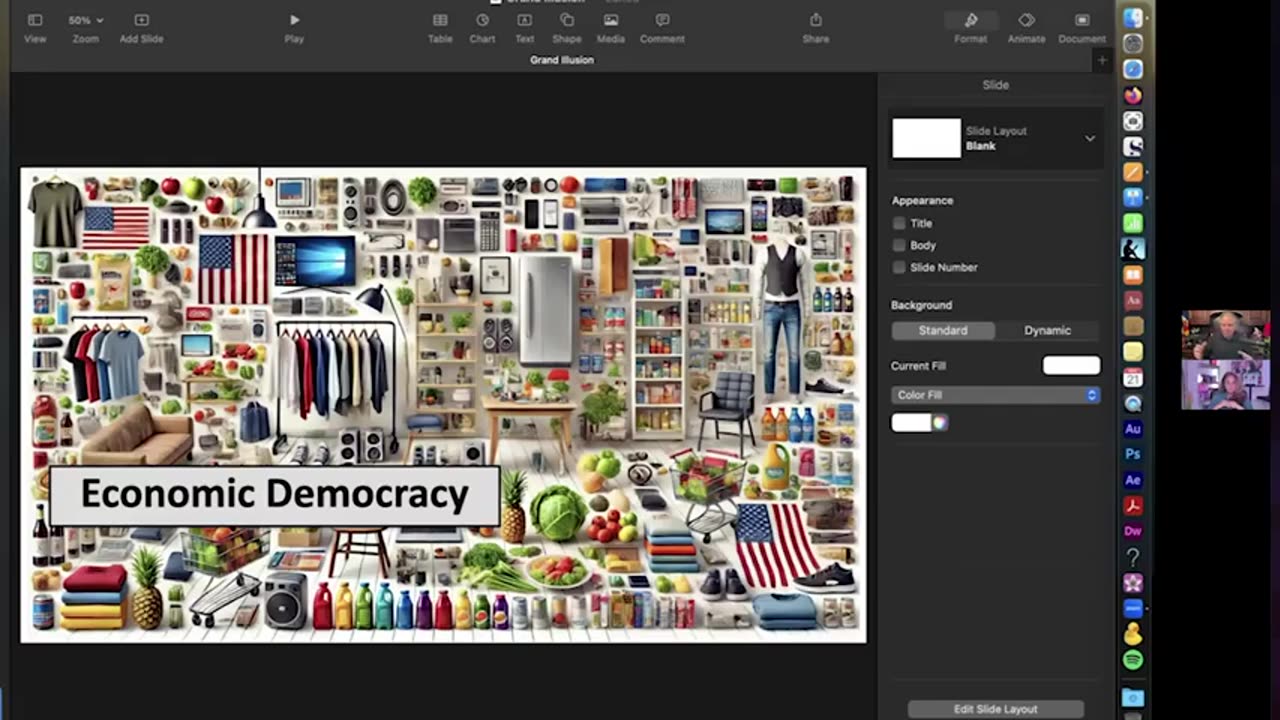Open Safari in the Dock
Image resolution: width=1280 pixels, height=720 pixels.
pos(1133,69)
